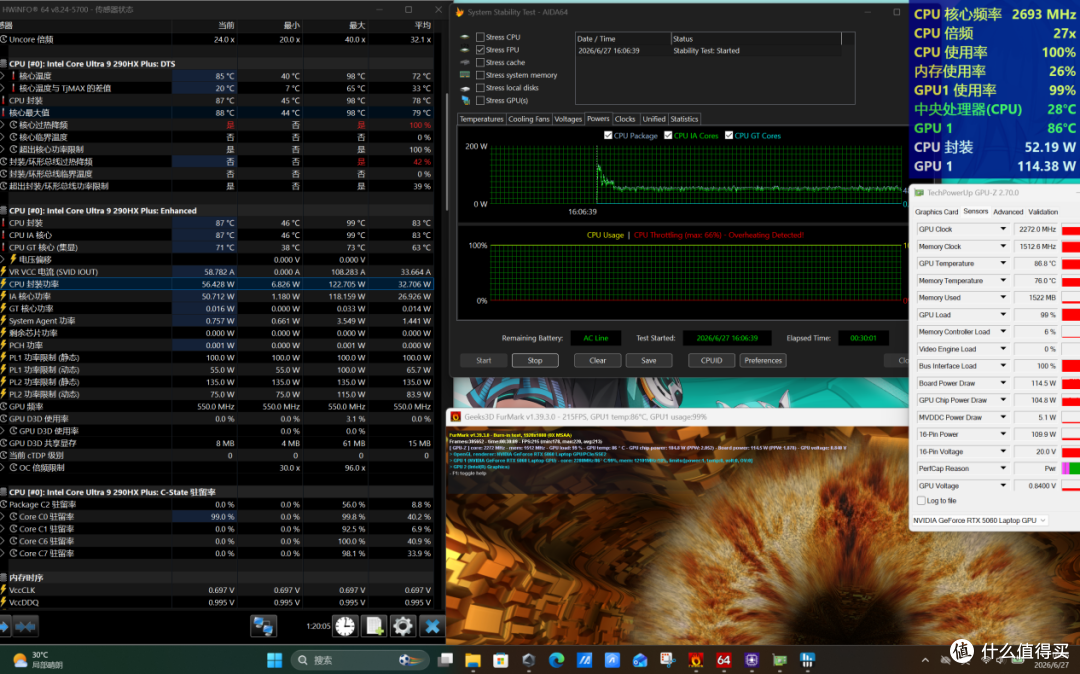1080x674 pixels.
Task: Open the GPU Clock sensor dropdown
Action: tap(1003, 229)
